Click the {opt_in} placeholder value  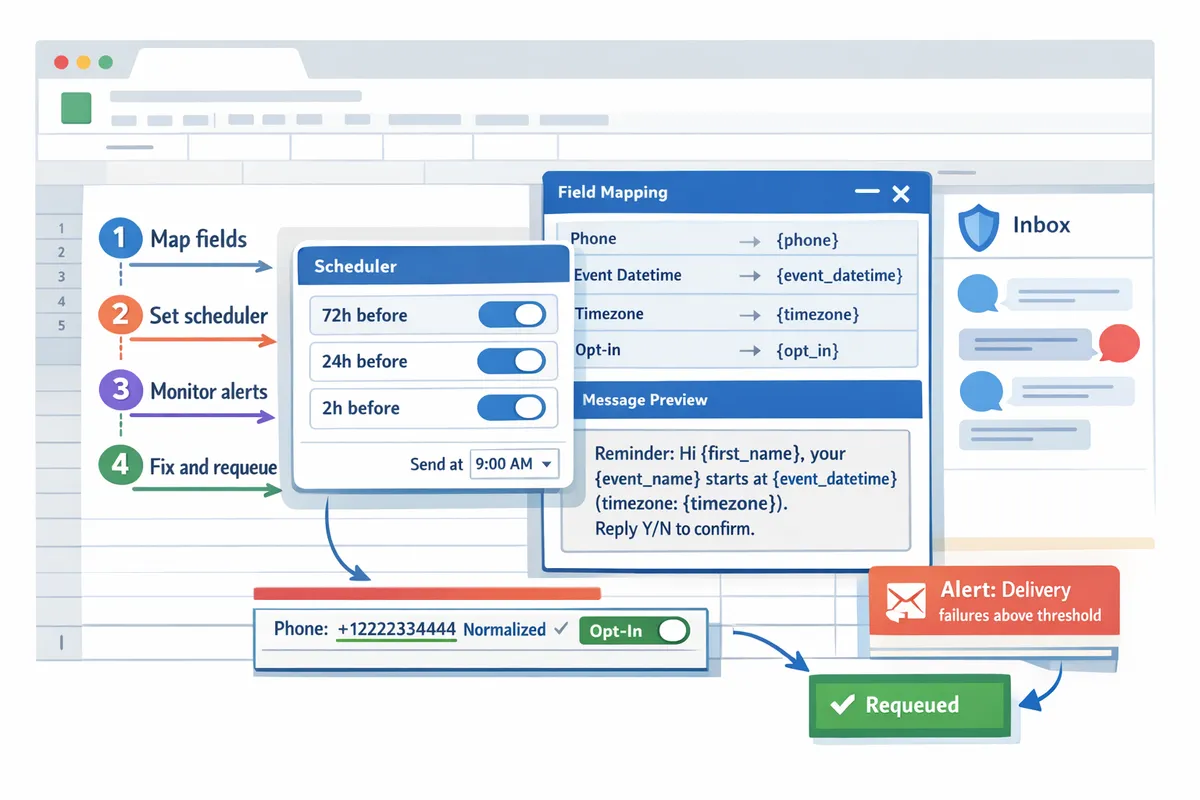tap(807, 351)
